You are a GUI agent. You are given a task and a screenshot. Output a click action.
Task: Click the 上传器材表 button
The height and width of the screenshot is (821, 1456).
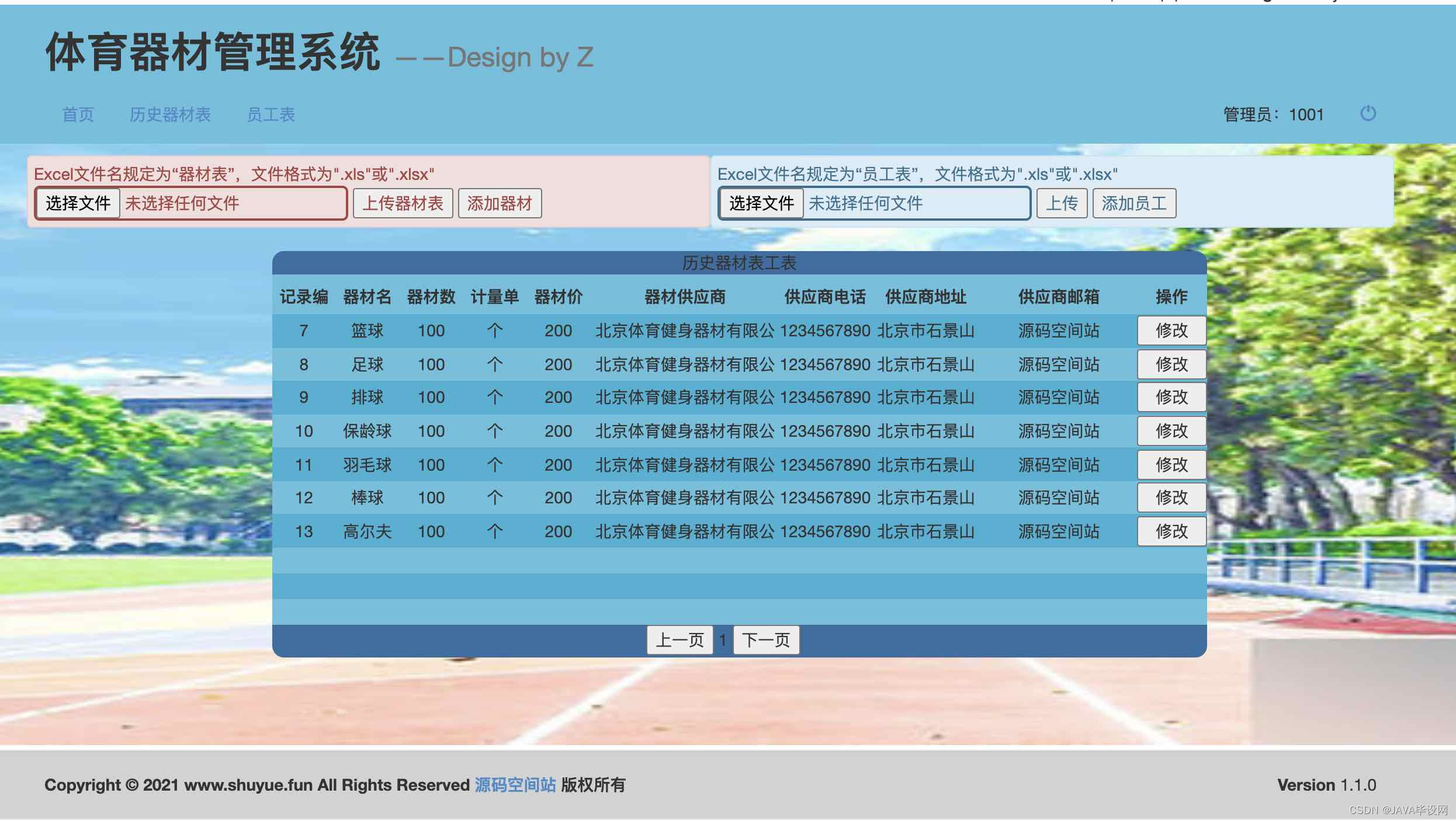pos(403,203)
